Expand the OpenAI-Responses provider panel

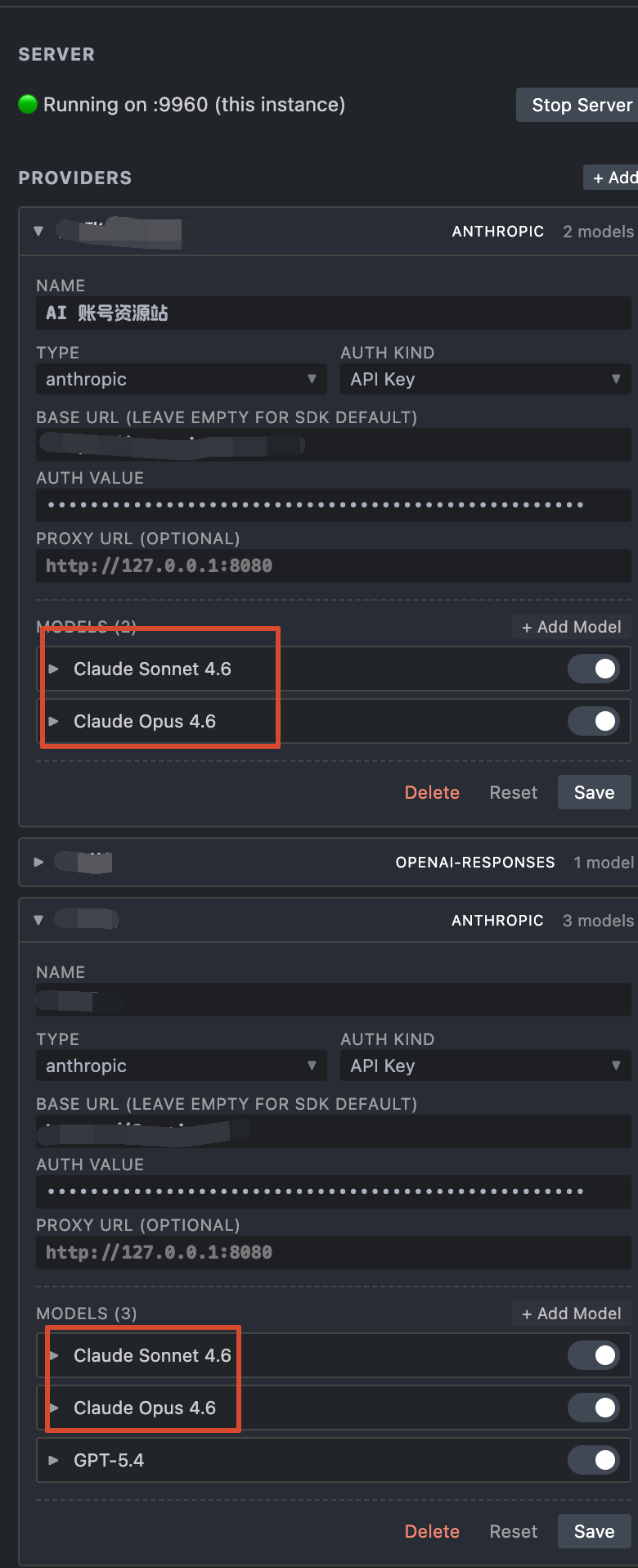[38, 863]
